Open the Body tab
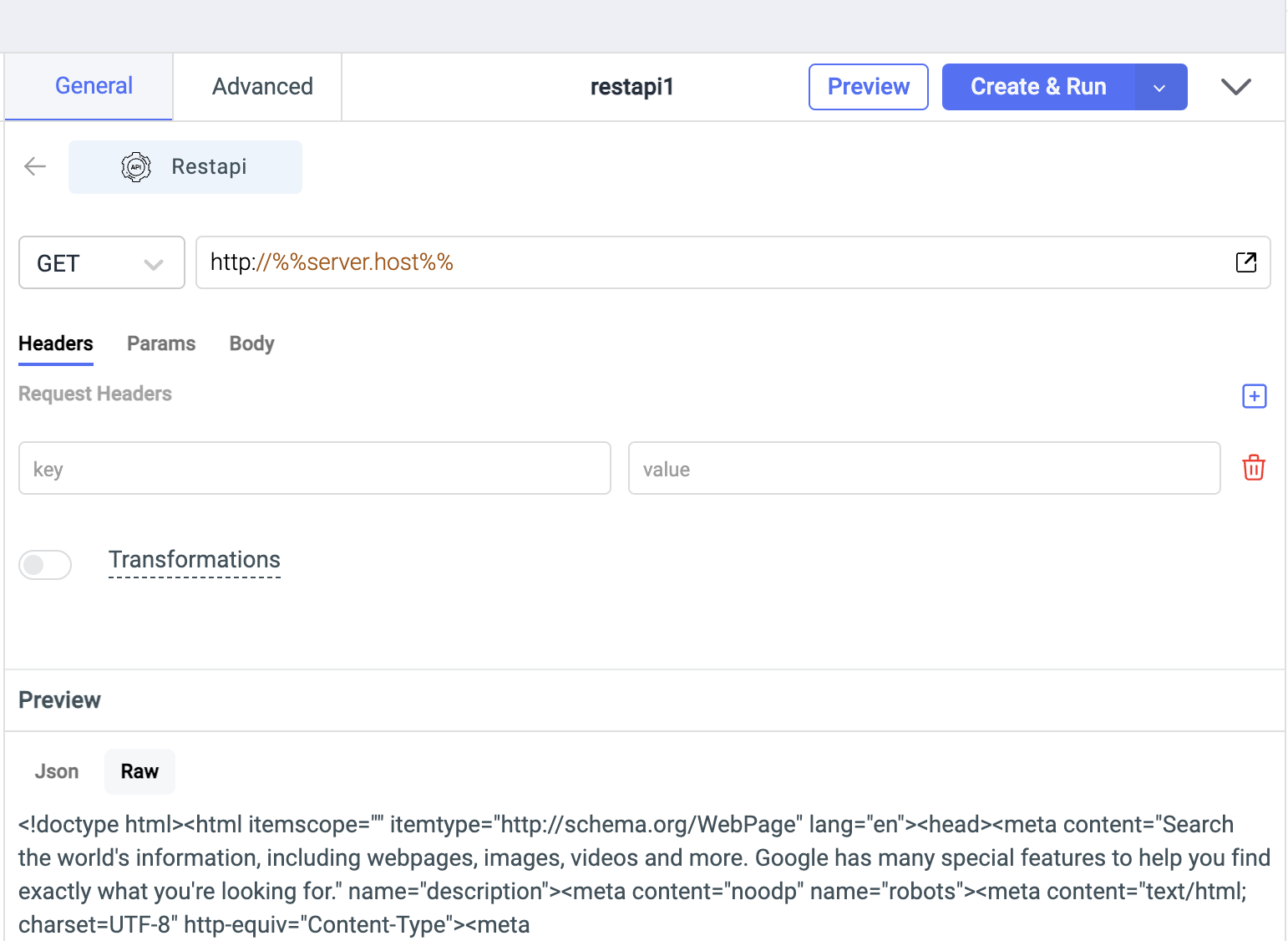Image resolution: width=1288 pixels, height=941 pixels. [251, 343]
